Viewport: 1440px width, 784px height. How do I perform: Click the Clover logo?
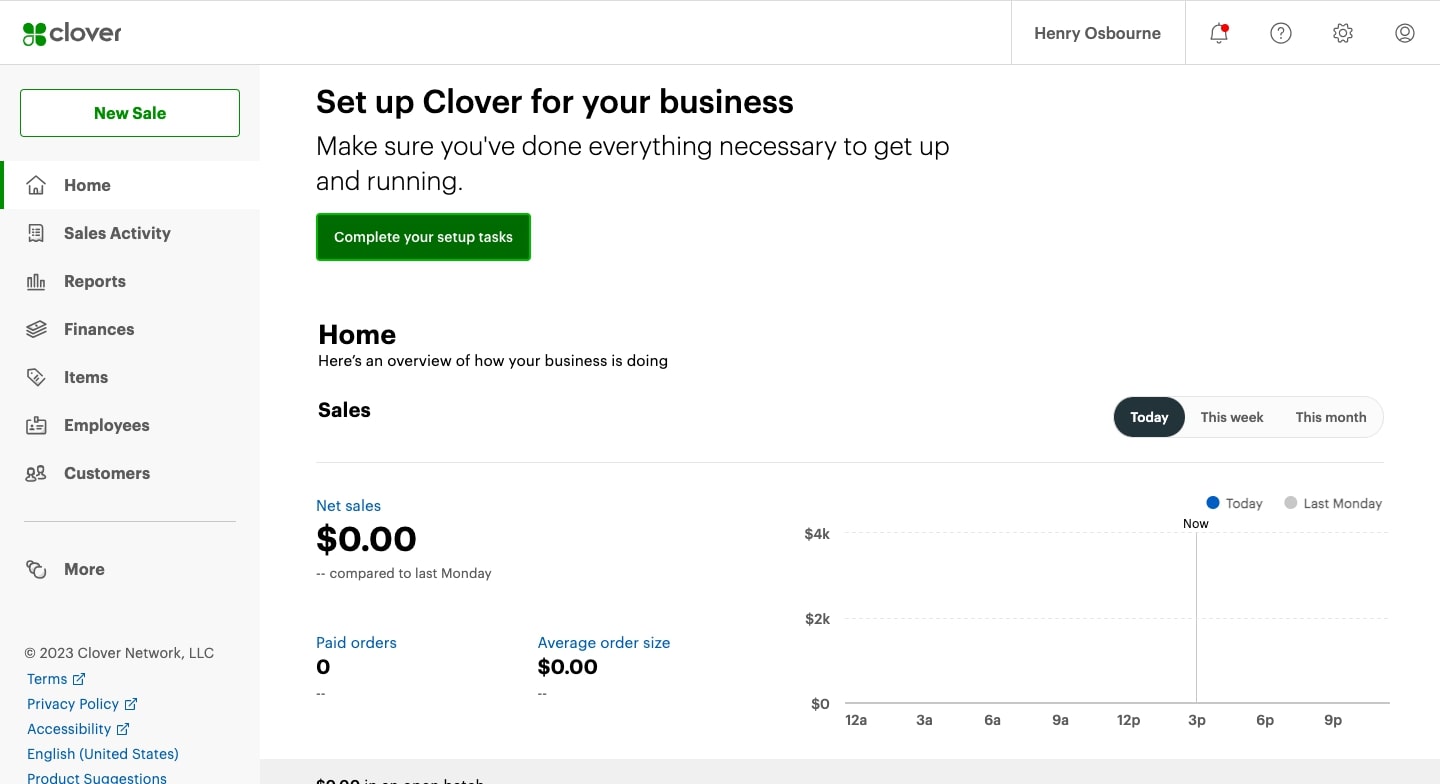pos(72,33)
